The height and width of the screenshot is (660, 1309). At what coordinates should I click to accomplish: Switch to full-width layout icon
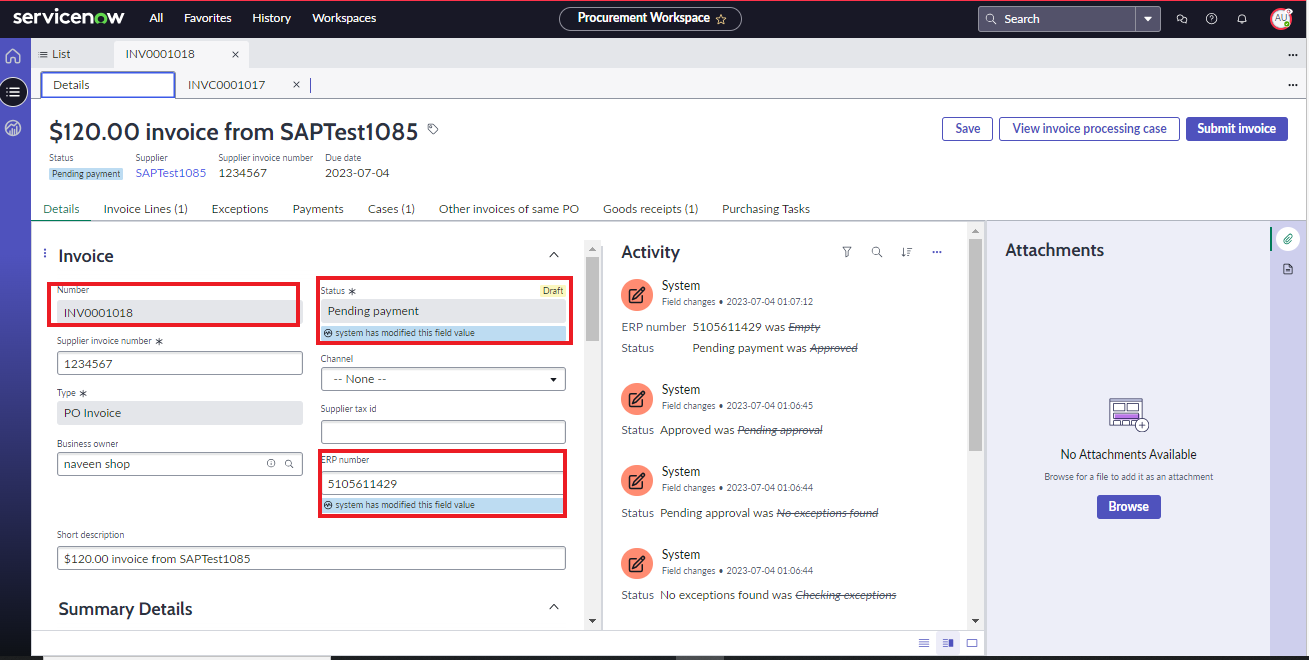point(972,643)
